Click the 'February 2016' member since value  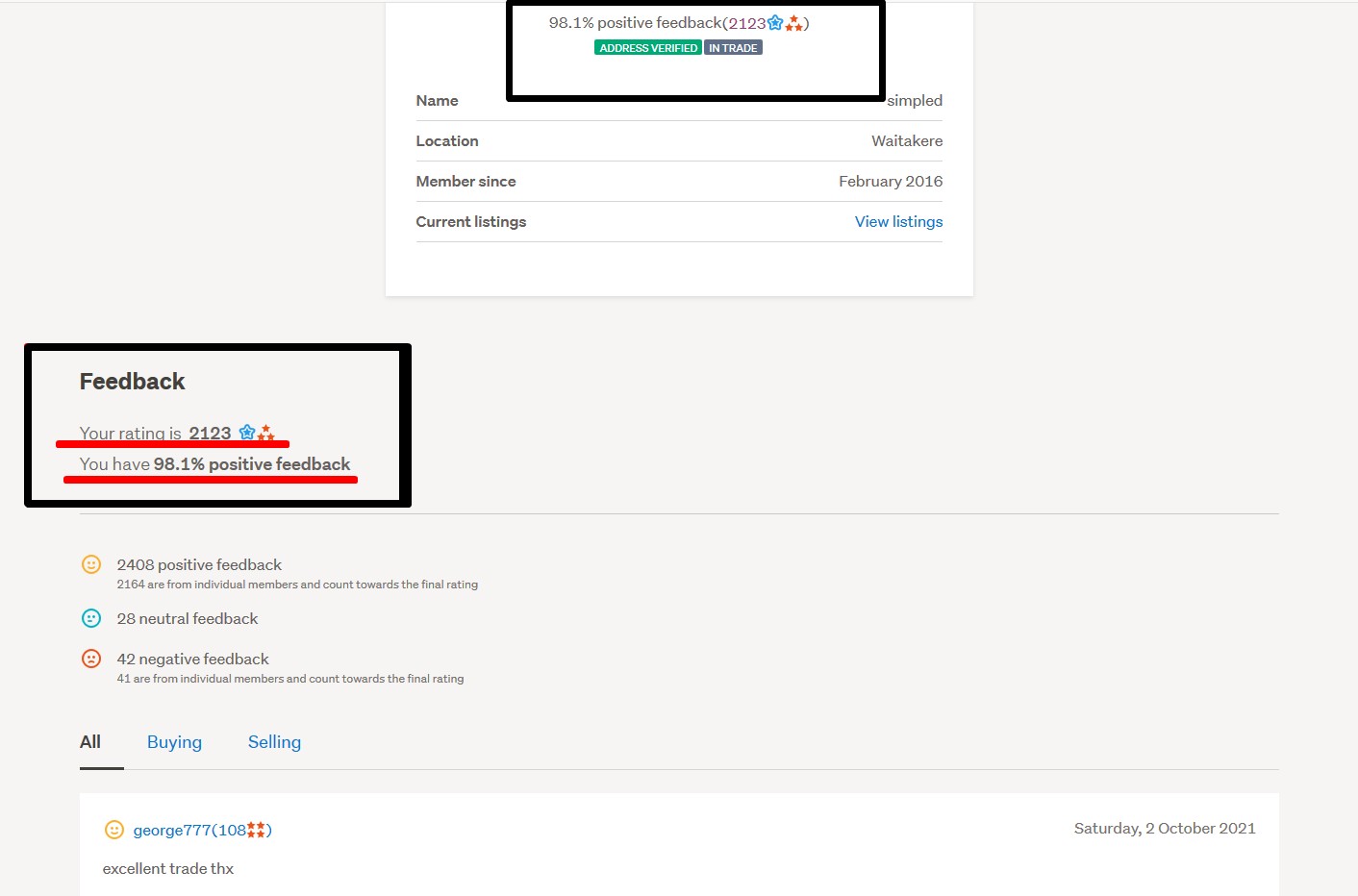pyautogui.click(x=891, y=182)
